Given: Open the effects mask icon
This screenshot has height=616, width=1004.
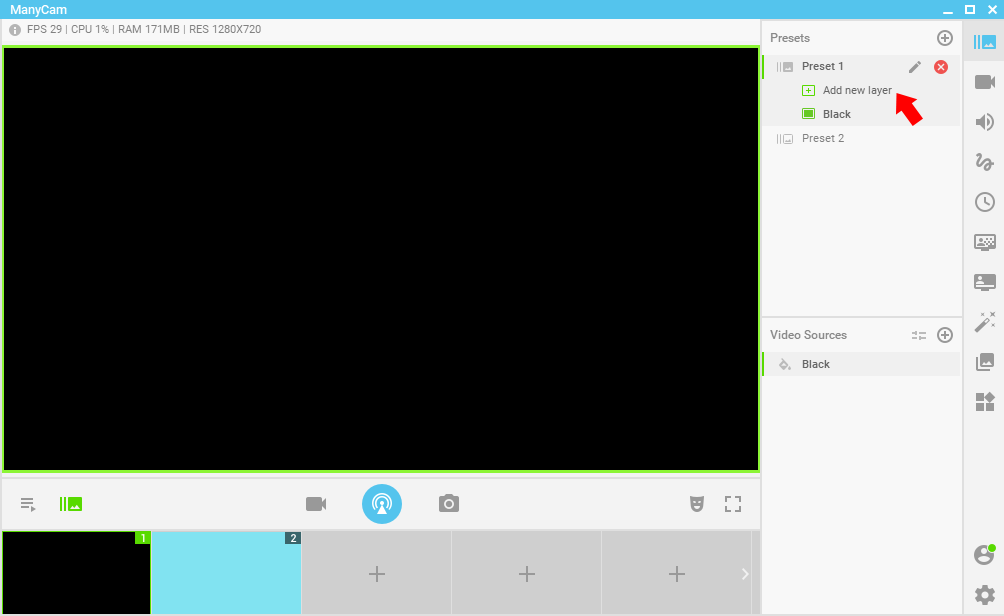Looking at the screenshot, I should pyautogui.click(x=697, y=504).
